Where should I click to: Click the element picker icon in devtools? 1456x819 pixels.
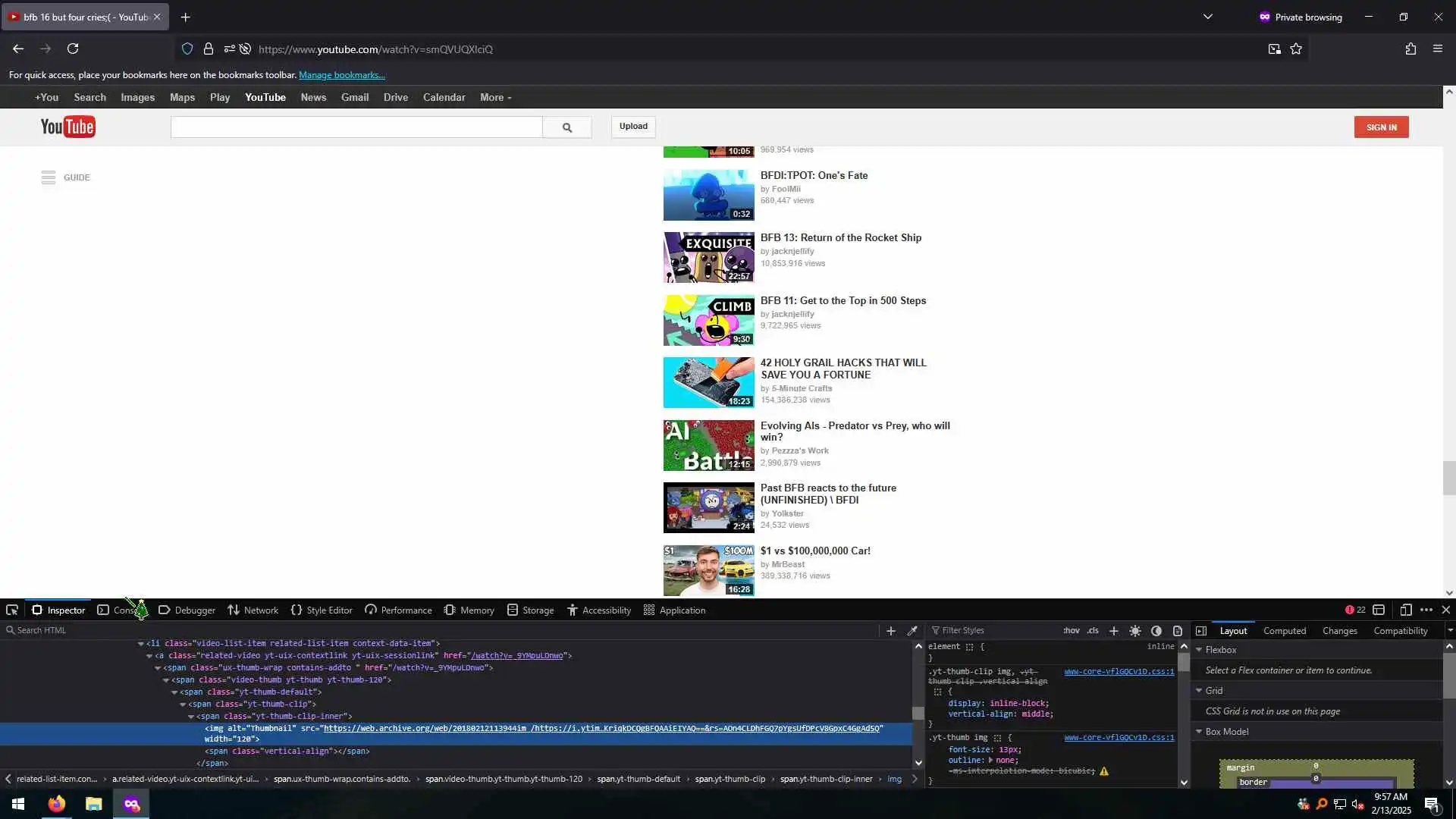point(12,610)
